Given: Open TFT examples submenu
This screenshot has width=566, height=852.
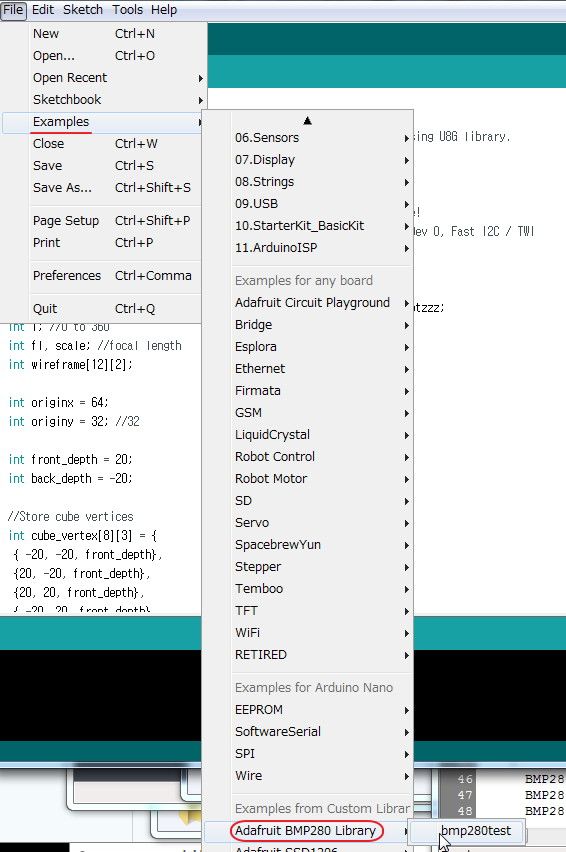Looking at the screenshot, I should point(308,611).
